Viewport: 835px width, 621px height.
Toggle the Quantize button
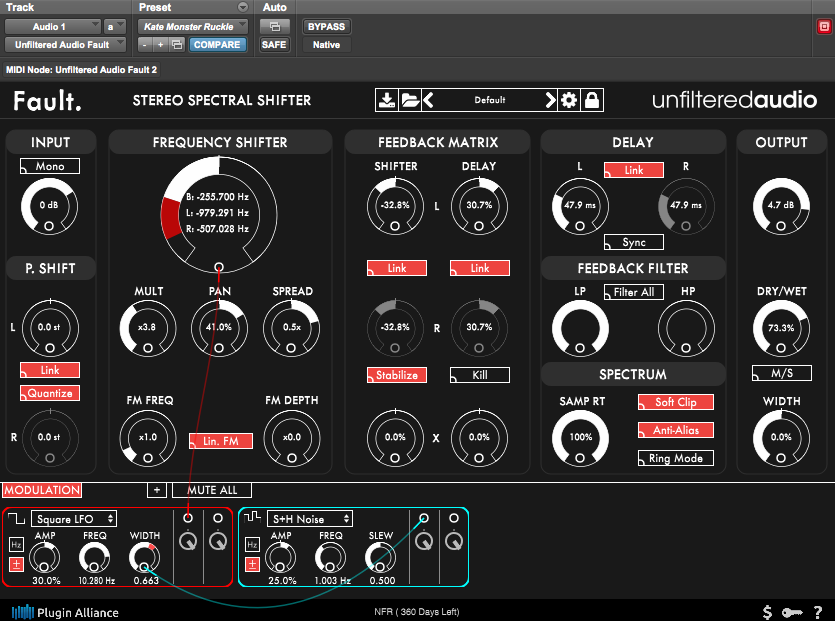point(50,393)
